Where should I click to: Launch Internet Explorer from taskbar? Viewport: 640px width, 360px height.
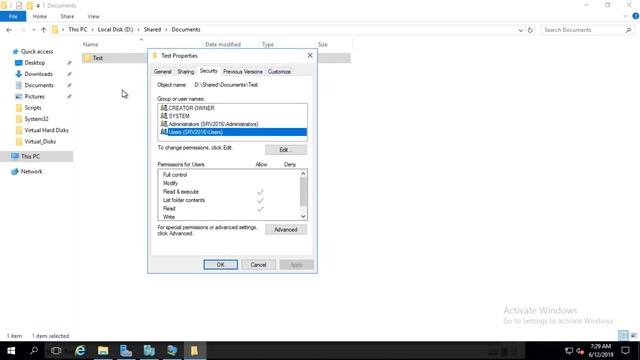80,351
